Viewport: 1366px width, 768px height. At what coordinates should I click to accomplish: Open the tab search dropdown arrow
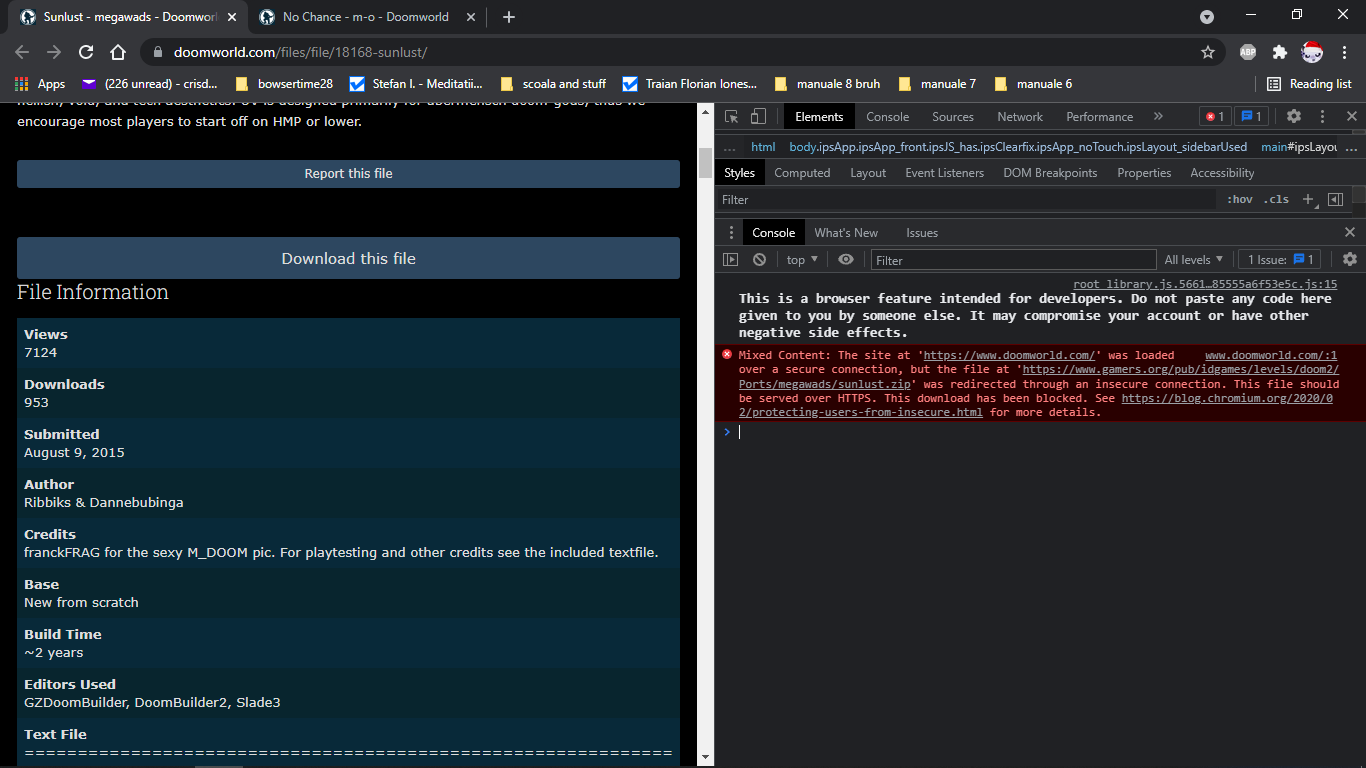click(1207, 17)
